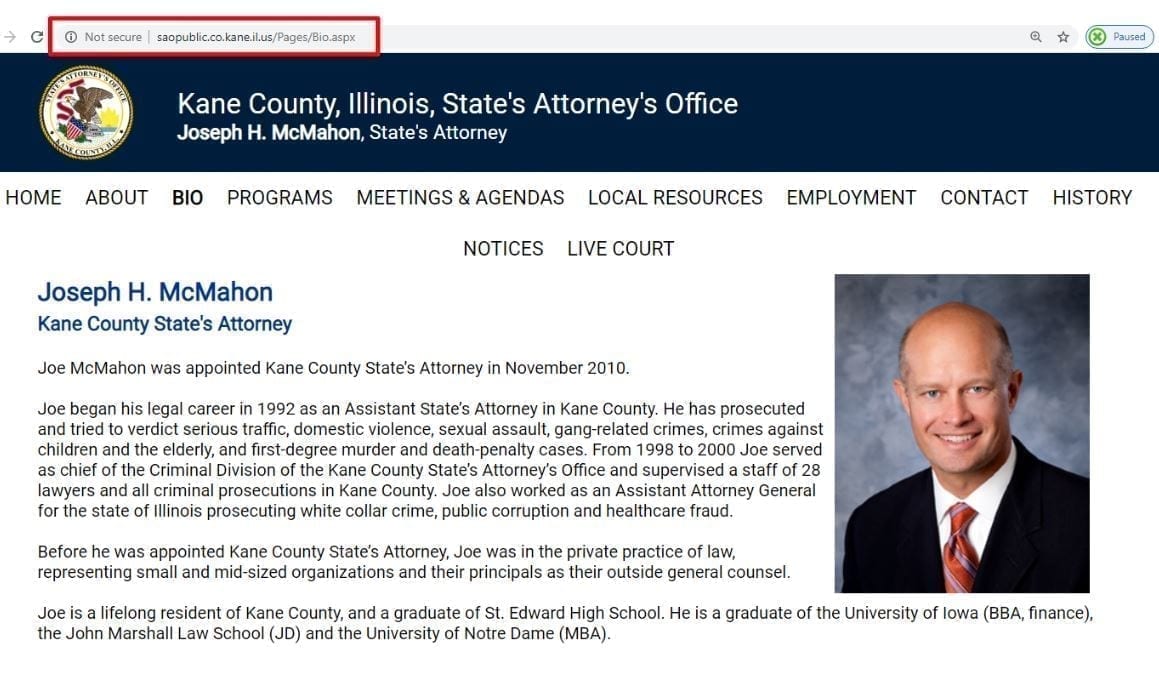Viewport: 1159px width, 693px height.
Task: Open the HOME menu item
Action: coord(33,198)
